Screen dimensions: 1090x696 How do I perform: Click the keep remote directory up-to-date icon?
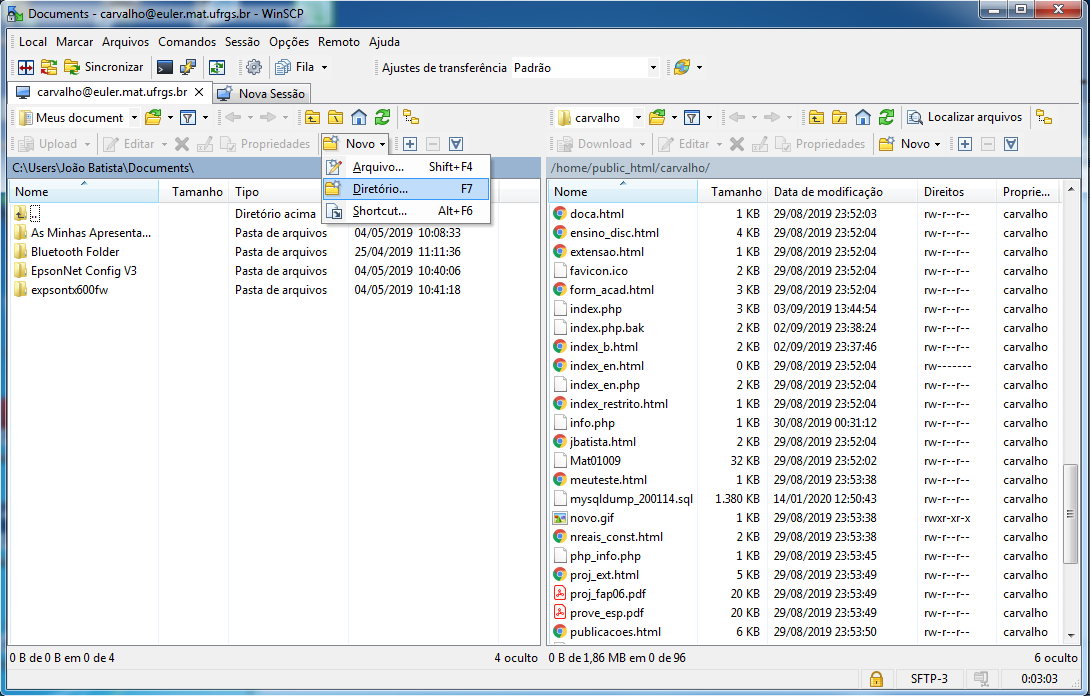click(x=217, y=67)
